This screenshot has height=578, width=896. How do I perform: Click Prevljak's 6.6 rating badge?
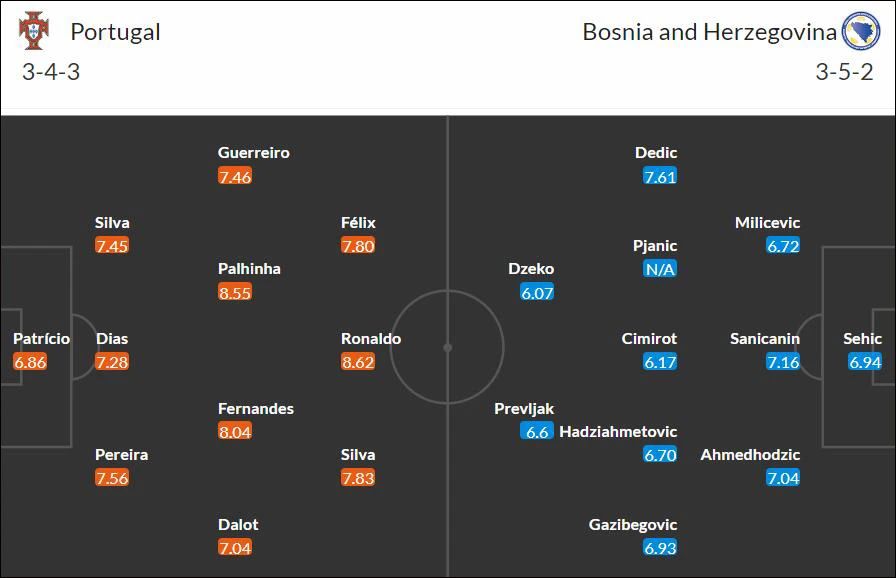tap(537, 431)
